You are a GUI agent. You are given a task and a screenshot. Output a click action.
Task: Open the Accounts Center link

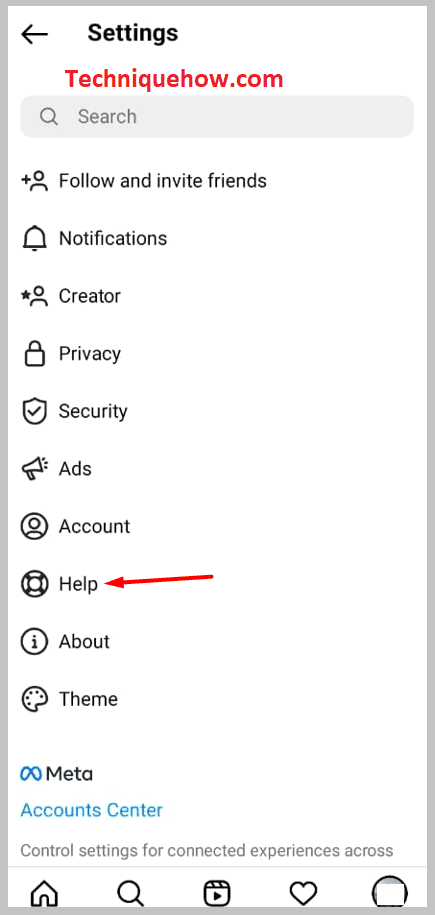tap(92, 810)
